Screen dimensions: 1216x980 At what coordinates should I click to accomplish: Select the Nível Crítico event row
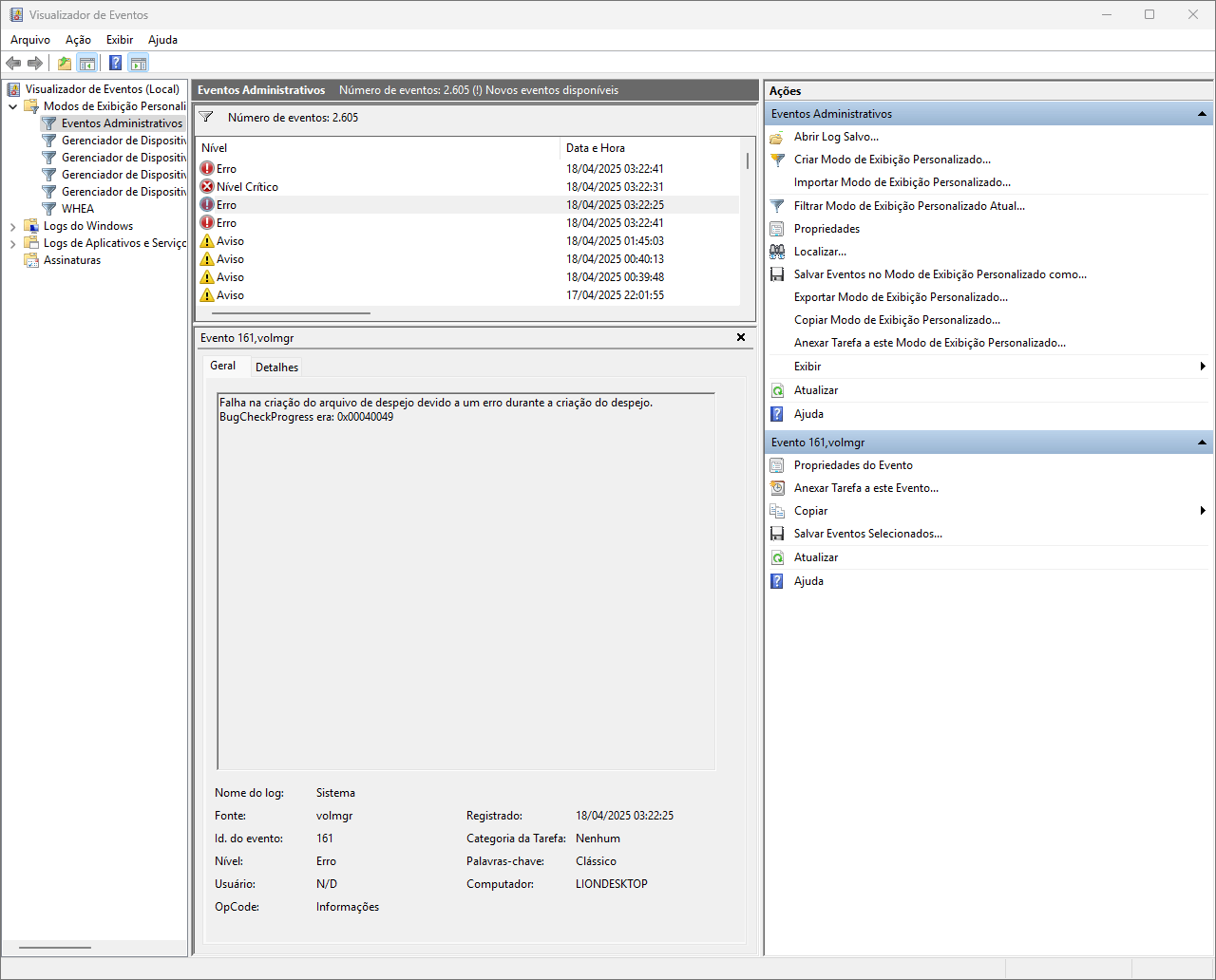coord(467,187)
